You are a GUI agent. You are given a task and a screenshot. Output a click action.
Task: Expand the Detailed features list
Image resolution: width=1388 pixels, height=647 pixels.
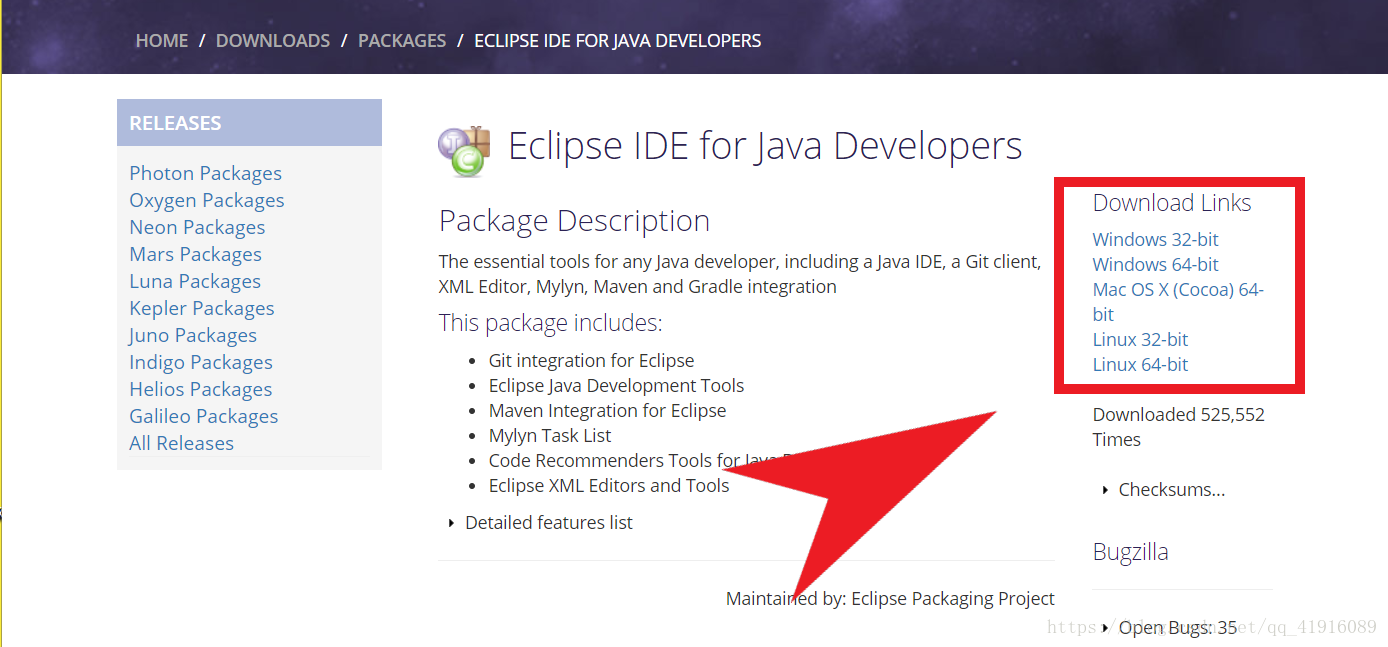(x=541, y=522)
